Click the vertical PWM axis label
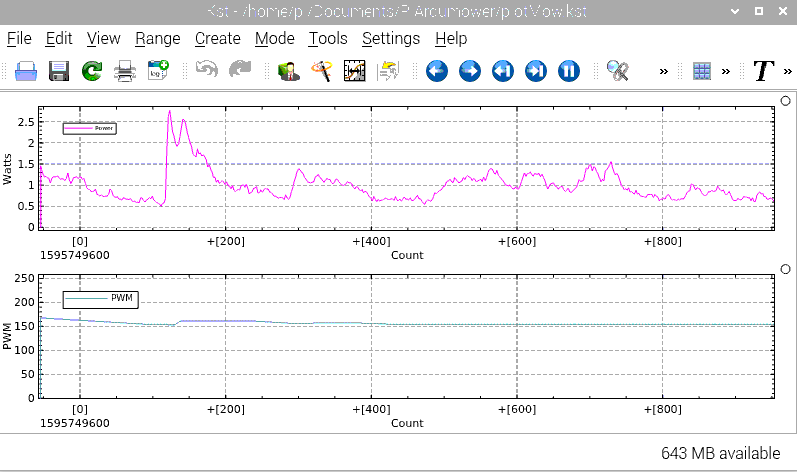797x472 pixels. tap(7, 336)
